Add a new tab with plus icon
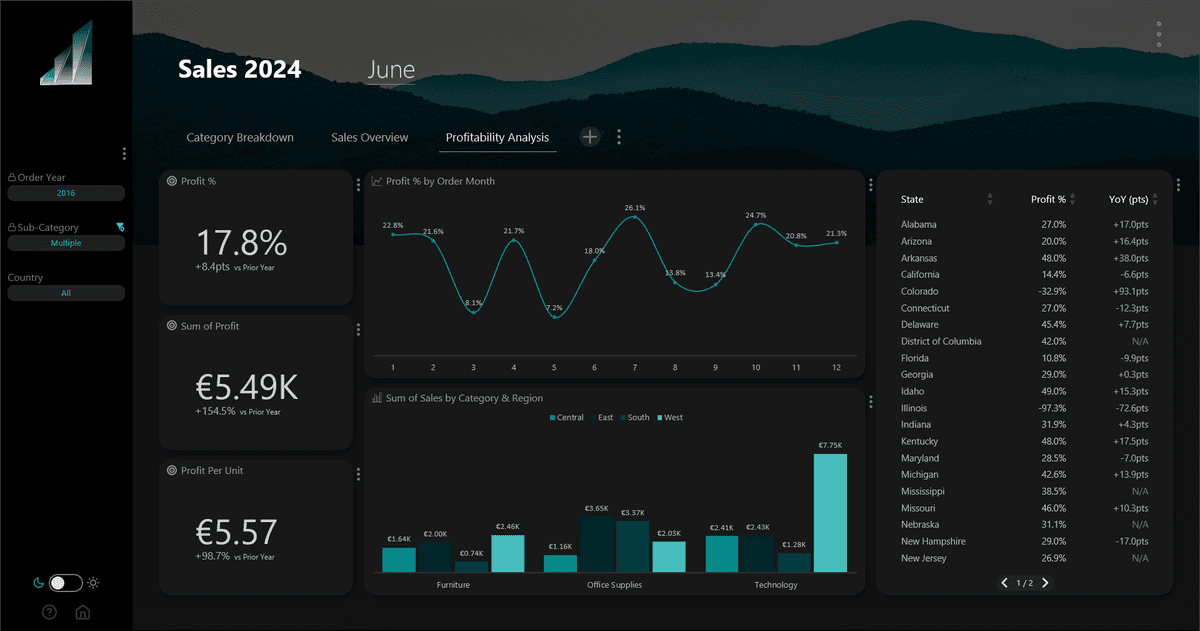Viewport: 1200px width, 631px height. 590,137
